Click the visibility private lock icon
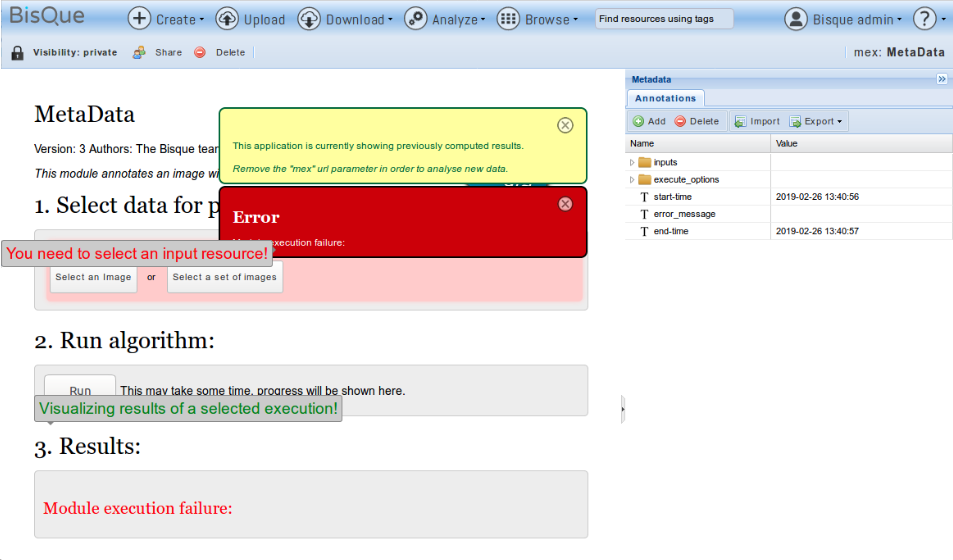Screen dimensions: 953x560 click(17, 53)
